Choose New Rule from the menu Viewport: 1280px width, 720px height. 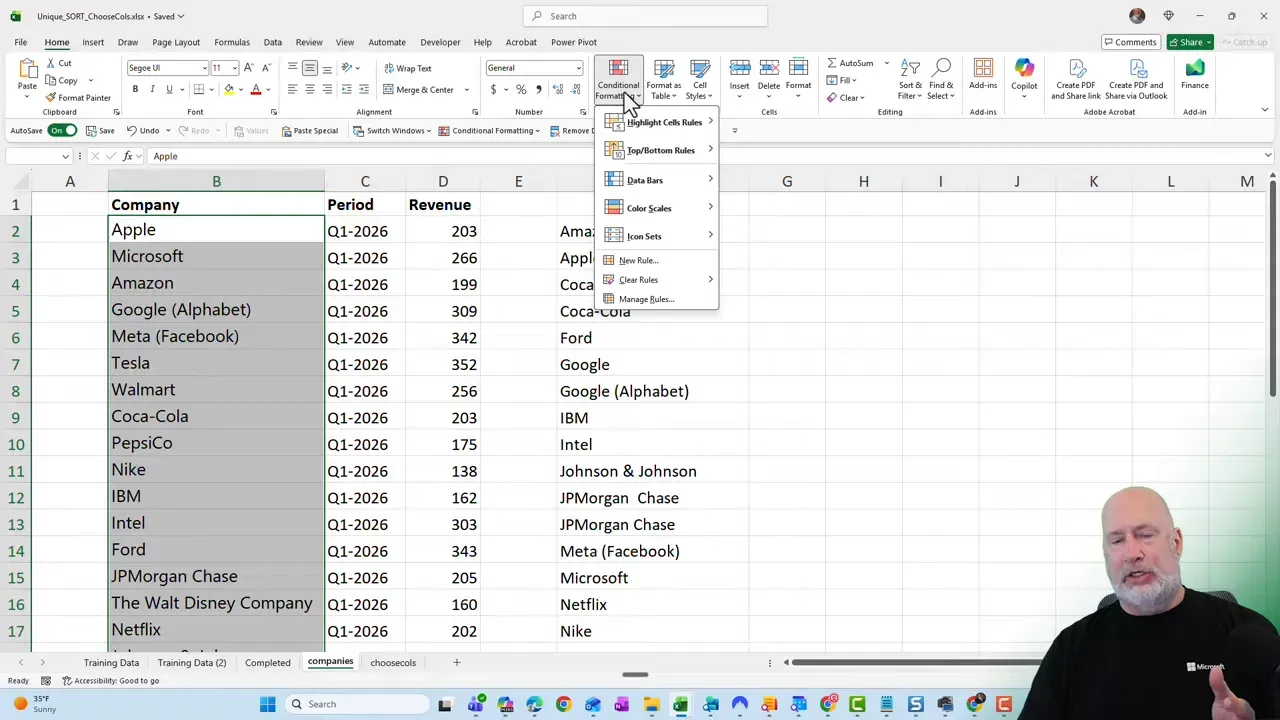(637, 260)
